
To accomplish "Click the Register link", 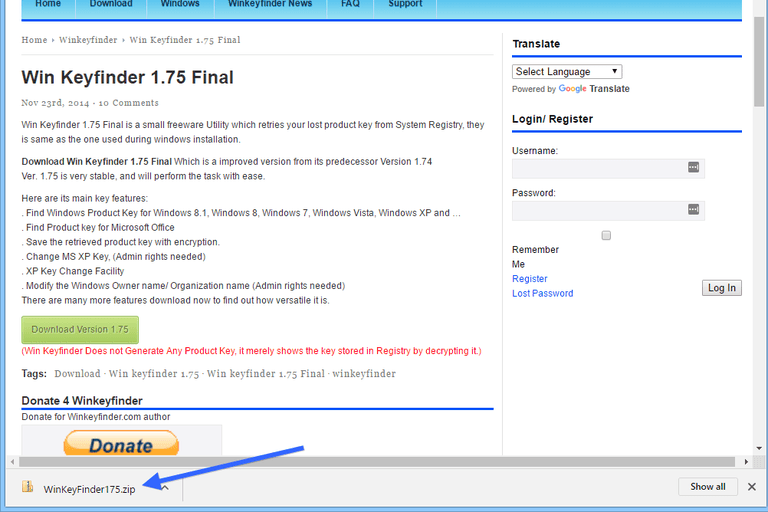I will 529,279.
